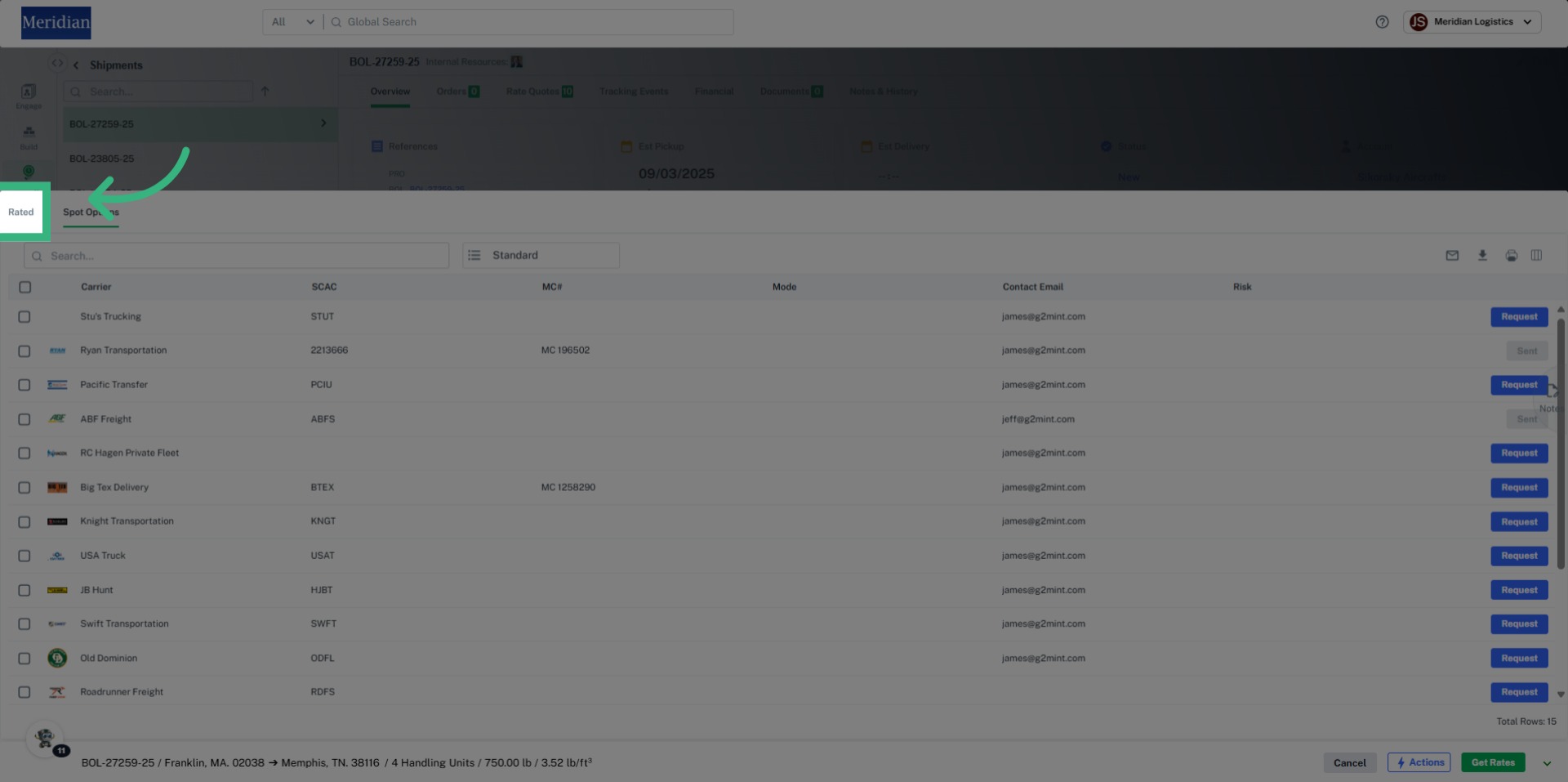Check the ABF Freight row checkbox
1568x782 pixels.
tap(24, 419)
